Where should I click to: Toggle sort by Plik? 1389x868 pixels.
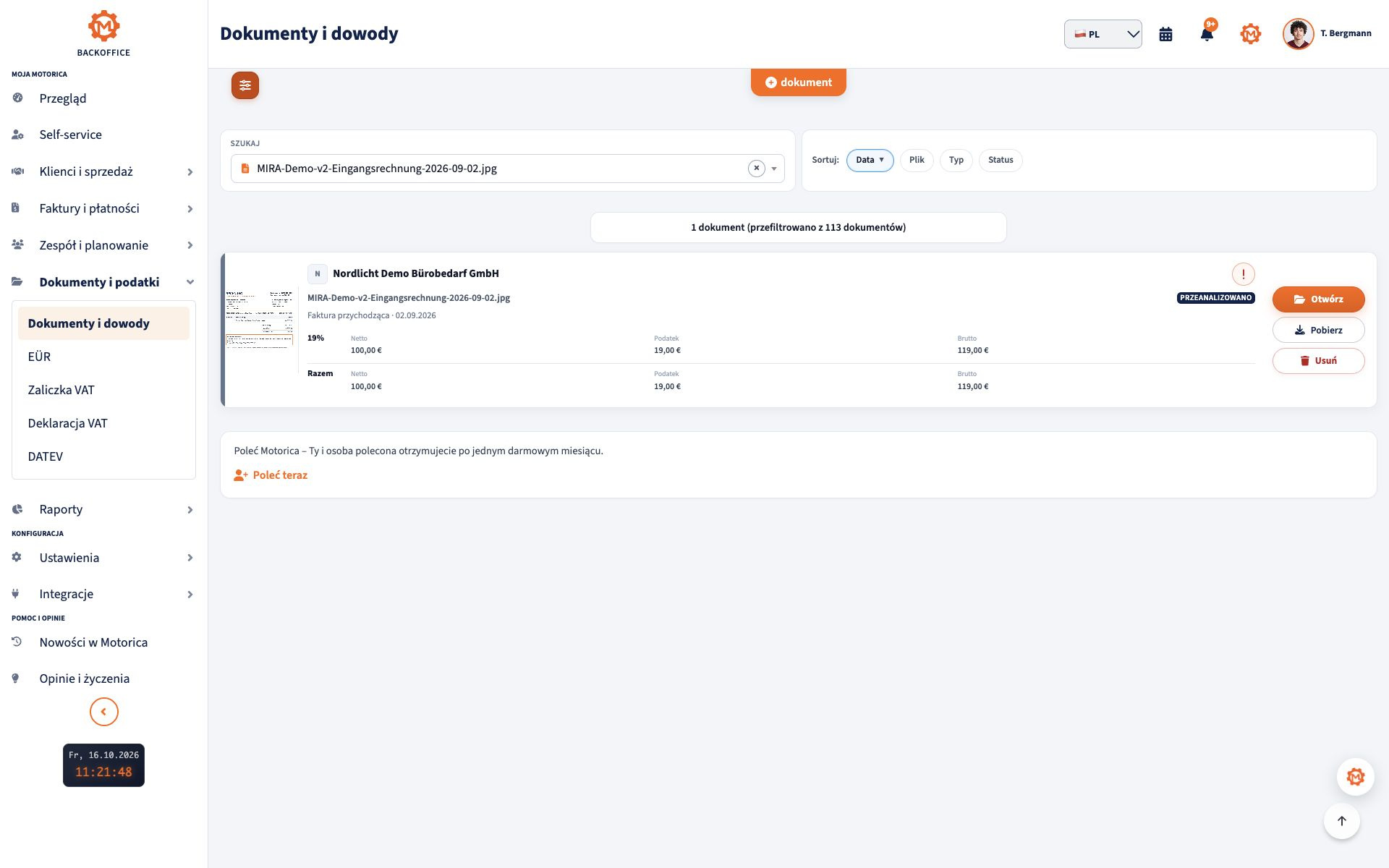coord(917,160)
